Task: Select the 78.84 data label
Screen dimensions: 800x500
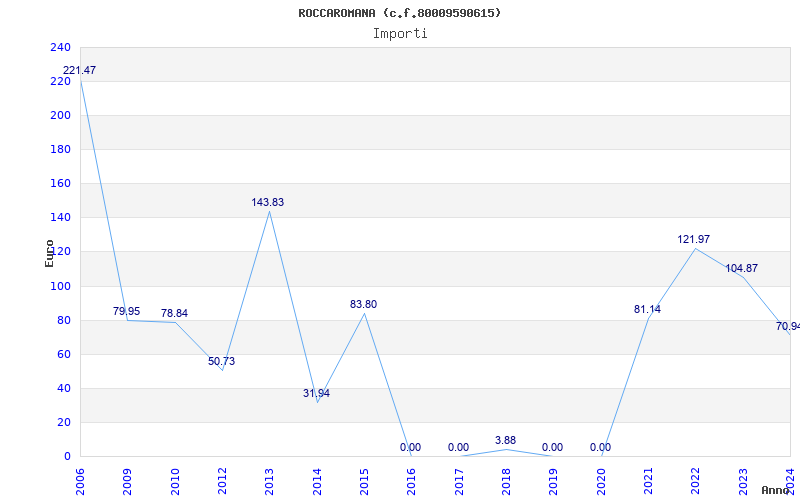Action: pyautogui.click(x=174, y=313)
